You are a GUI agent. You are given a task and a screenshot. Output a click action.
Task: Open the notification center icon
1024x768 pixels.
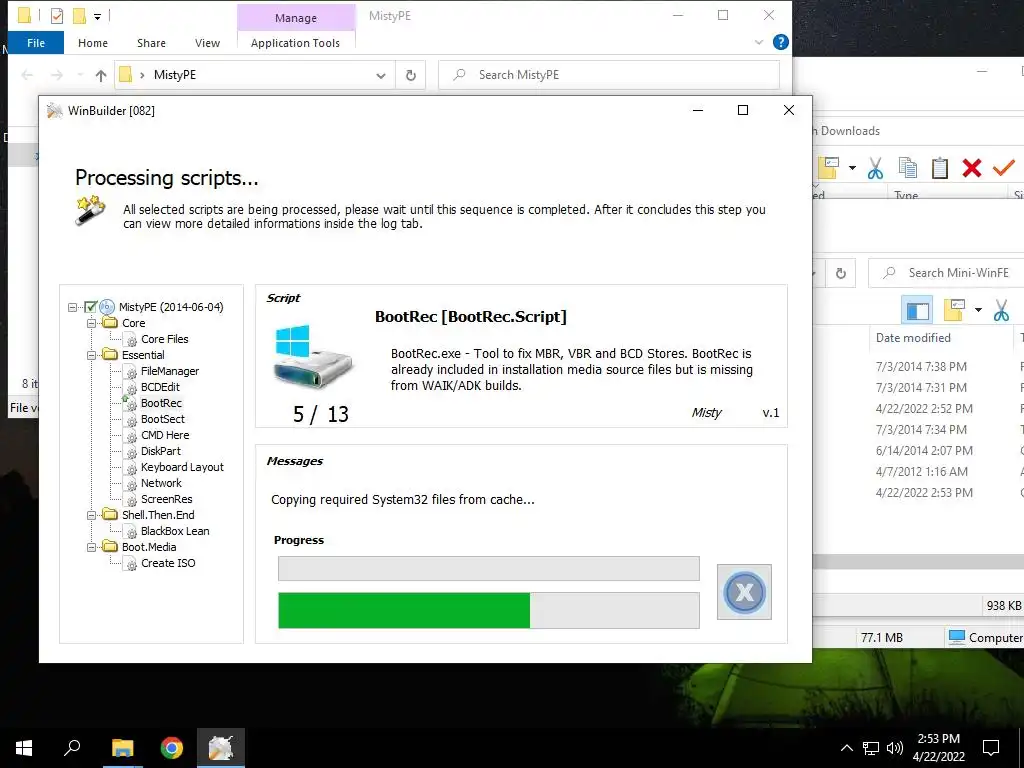coord(991,748)
